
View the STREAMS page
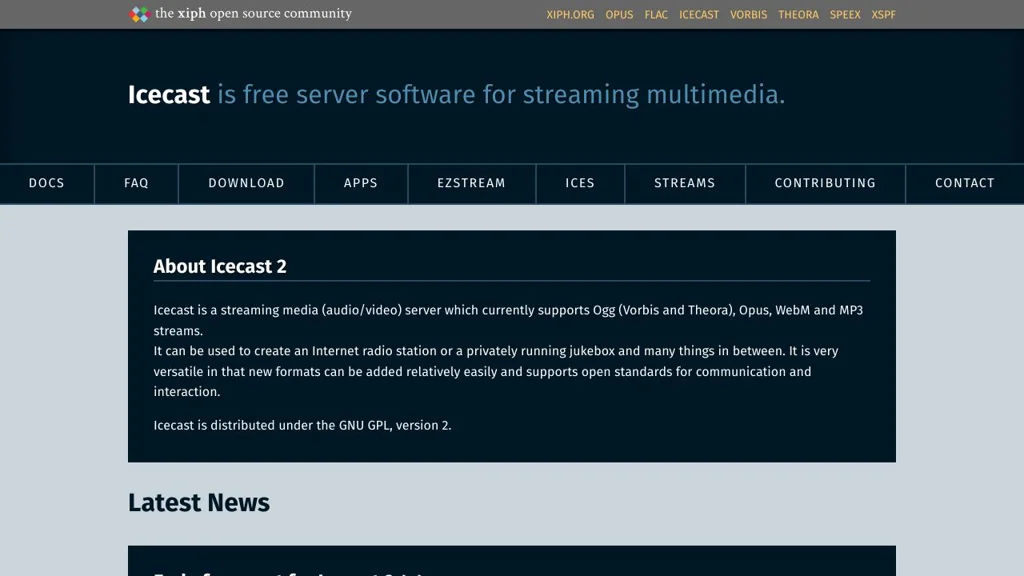(685, 183)
